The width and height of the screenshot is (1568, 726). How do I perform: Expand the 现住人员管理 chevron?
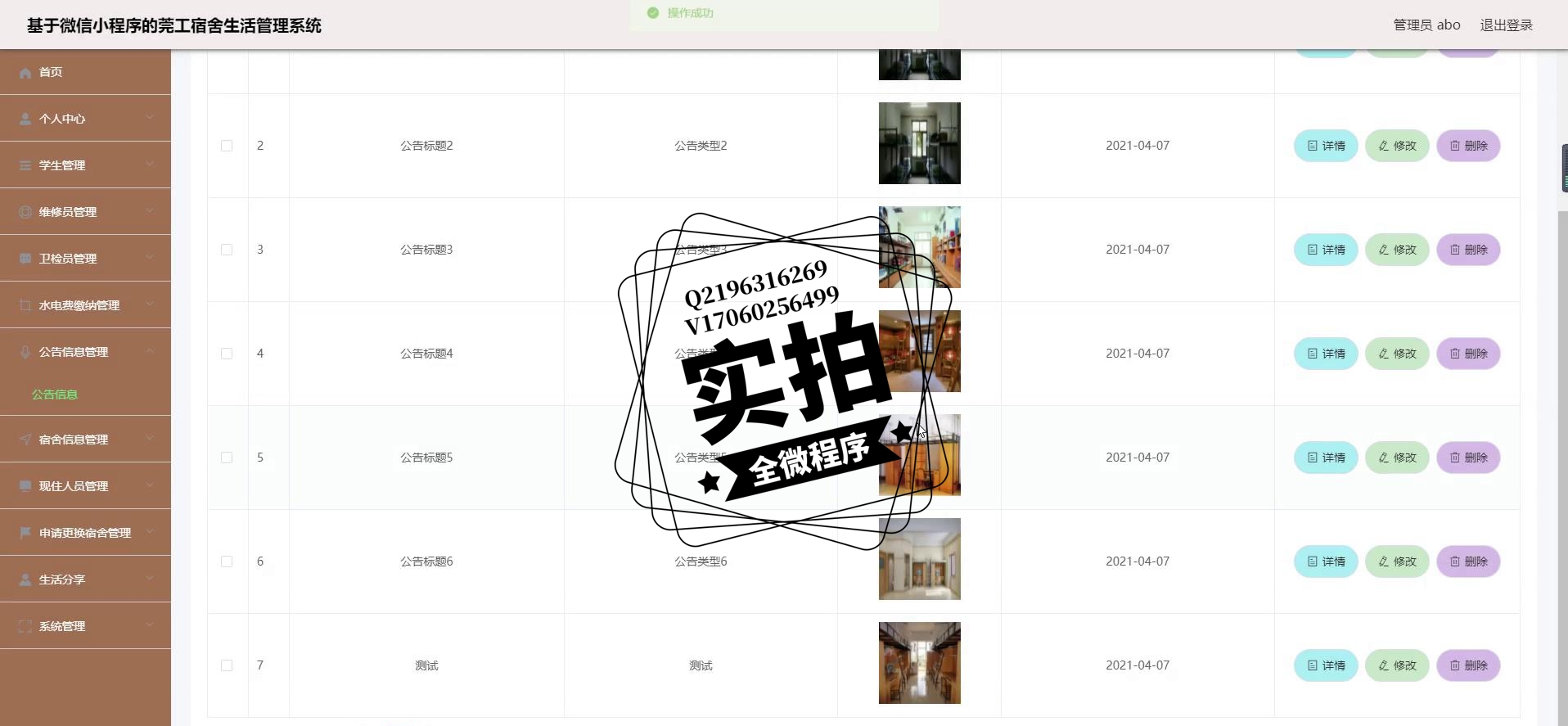150,485
